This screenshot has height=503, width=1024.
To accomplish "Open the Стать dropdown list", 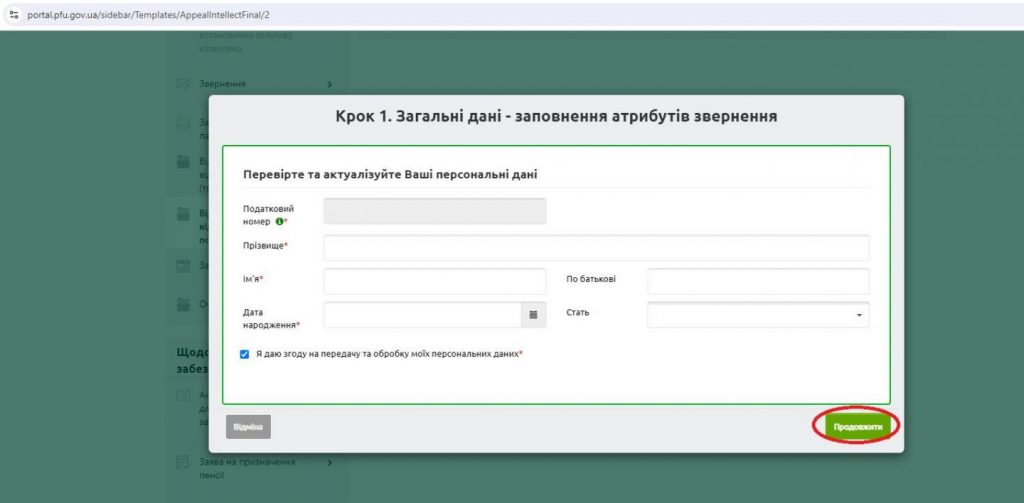I will pyautogui.click(x=758, y=315).
